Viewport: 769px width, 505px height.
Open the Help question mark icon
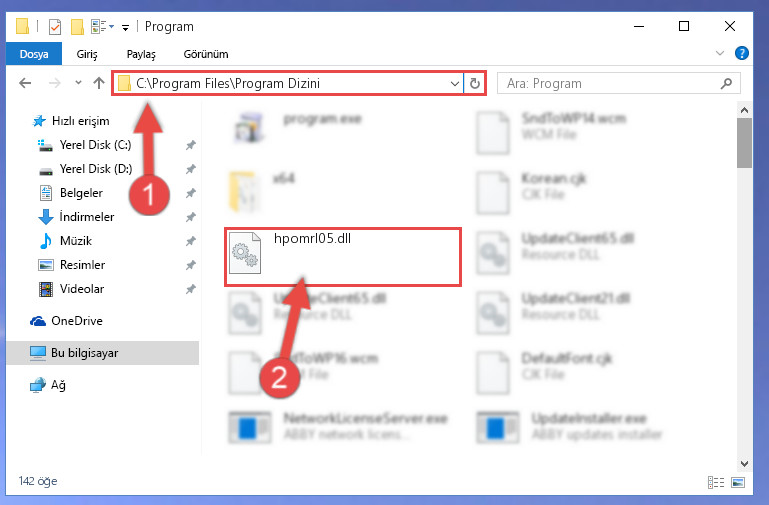click(742, 53)
